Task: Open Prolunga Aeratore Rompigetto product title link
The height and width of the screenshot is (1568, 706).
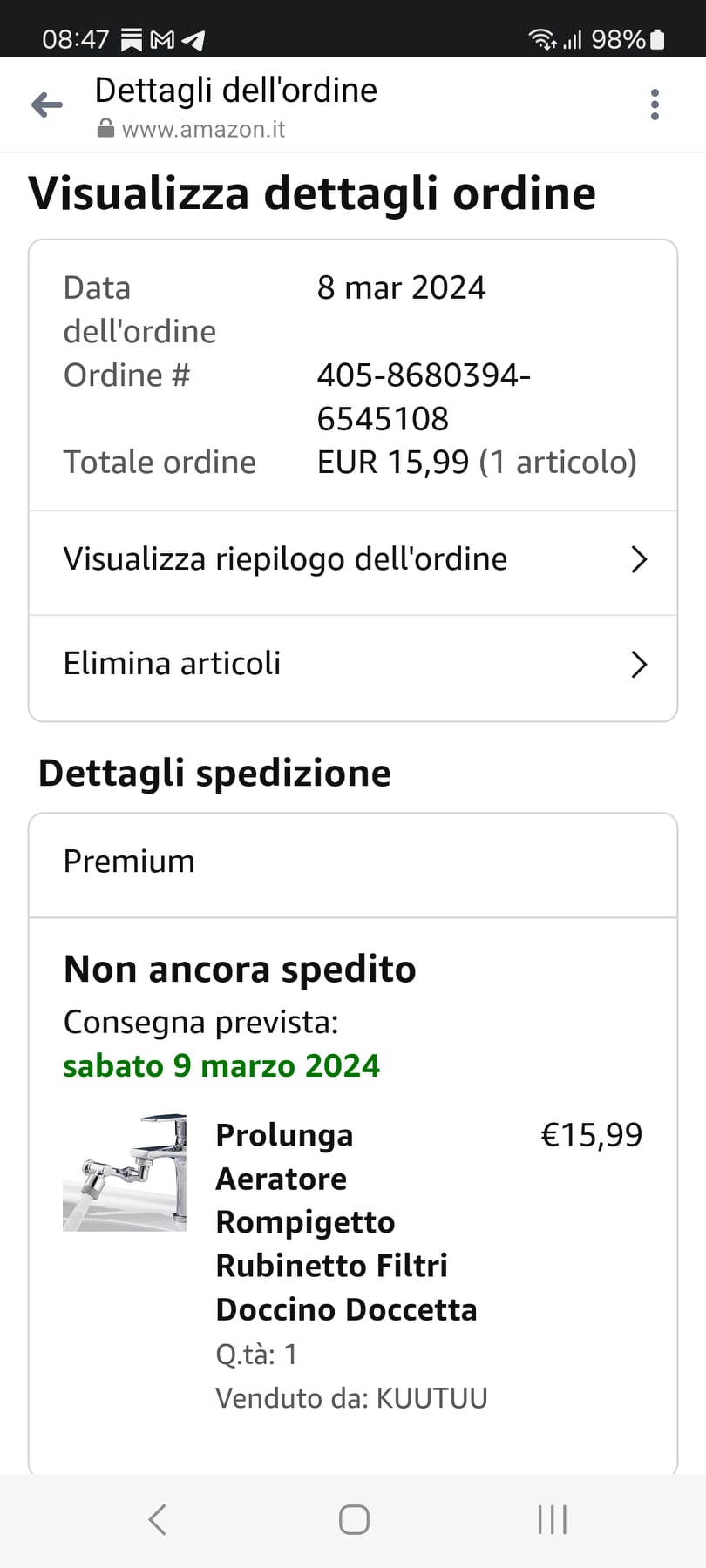Action: (x=345, y=1221)
